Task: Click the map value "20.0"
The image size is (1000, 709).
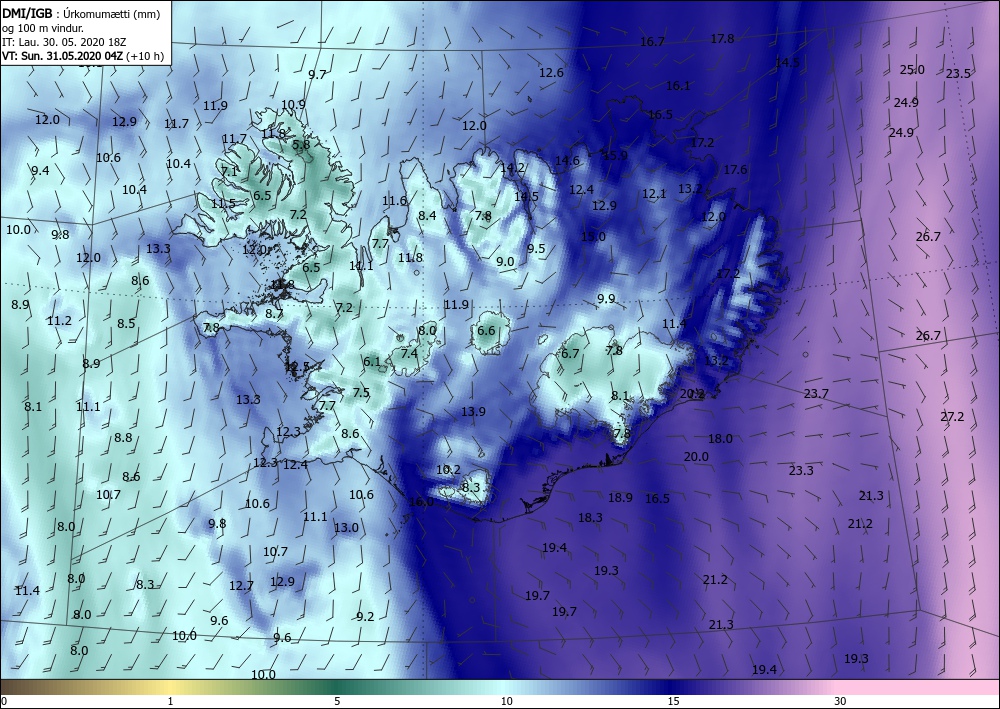Action: point(696,456)
